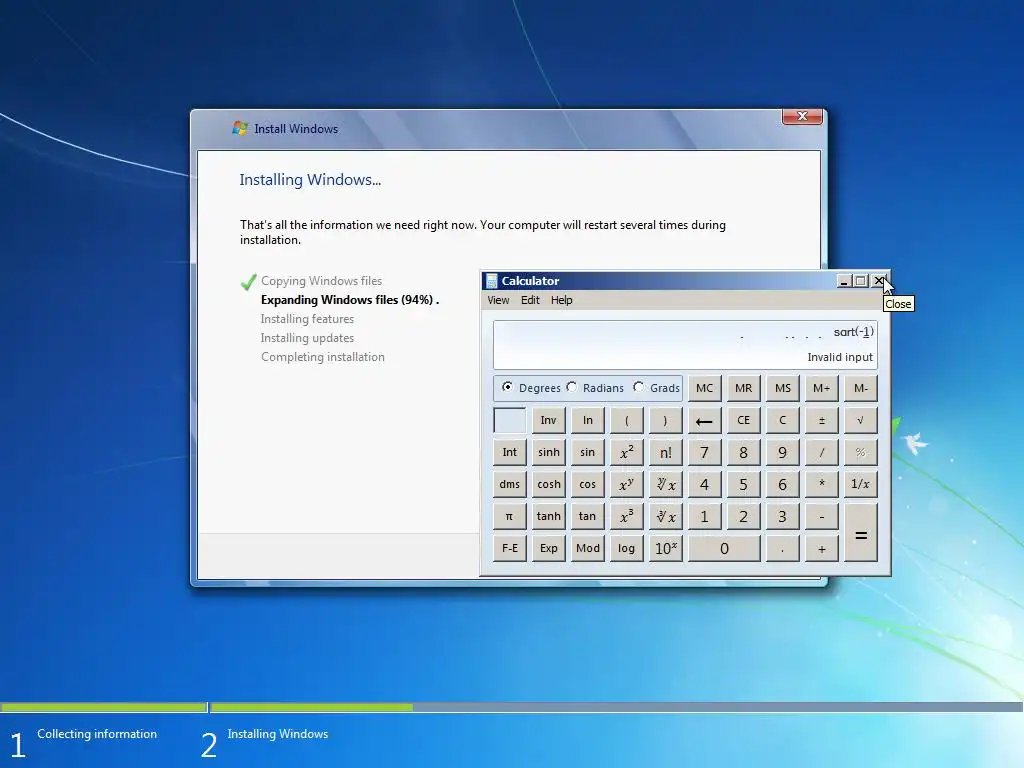Click the Mod button

[x=588, y=549]
